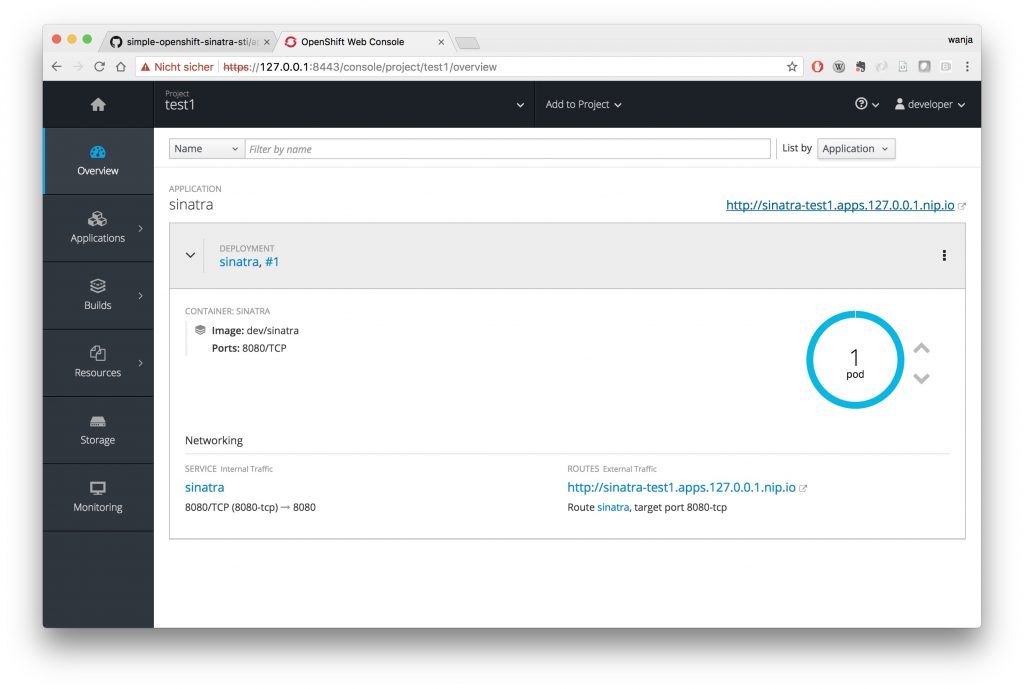
Task: Reload the page
Action: [99, 67]
